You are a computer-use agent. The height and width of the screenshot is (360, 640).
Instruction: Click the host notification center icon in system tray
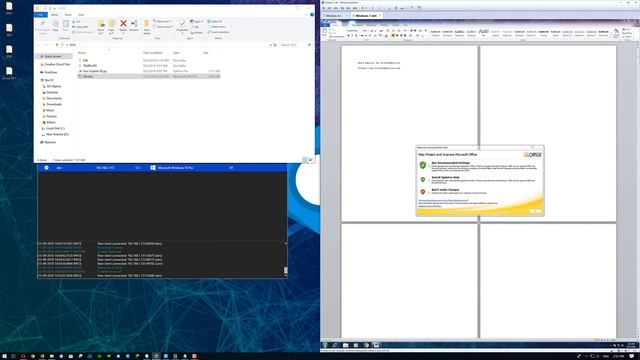click(632, 356)
